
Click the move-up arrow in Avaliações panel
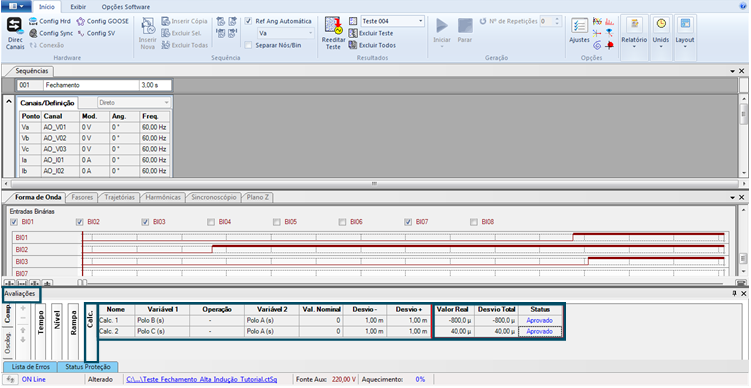[x=23, y=330]
